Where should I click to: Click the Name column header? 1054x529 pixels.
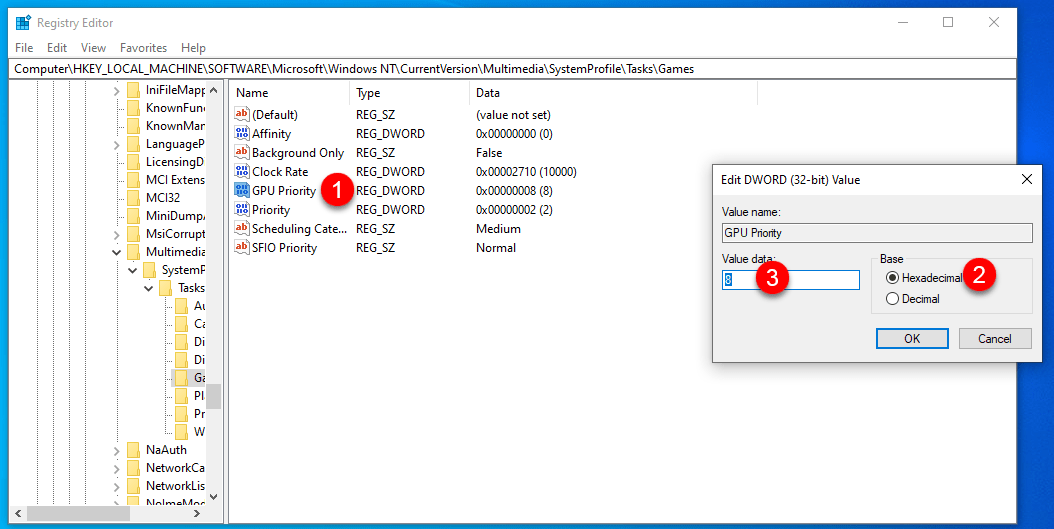pyautogui.click(x=290, y=93)
